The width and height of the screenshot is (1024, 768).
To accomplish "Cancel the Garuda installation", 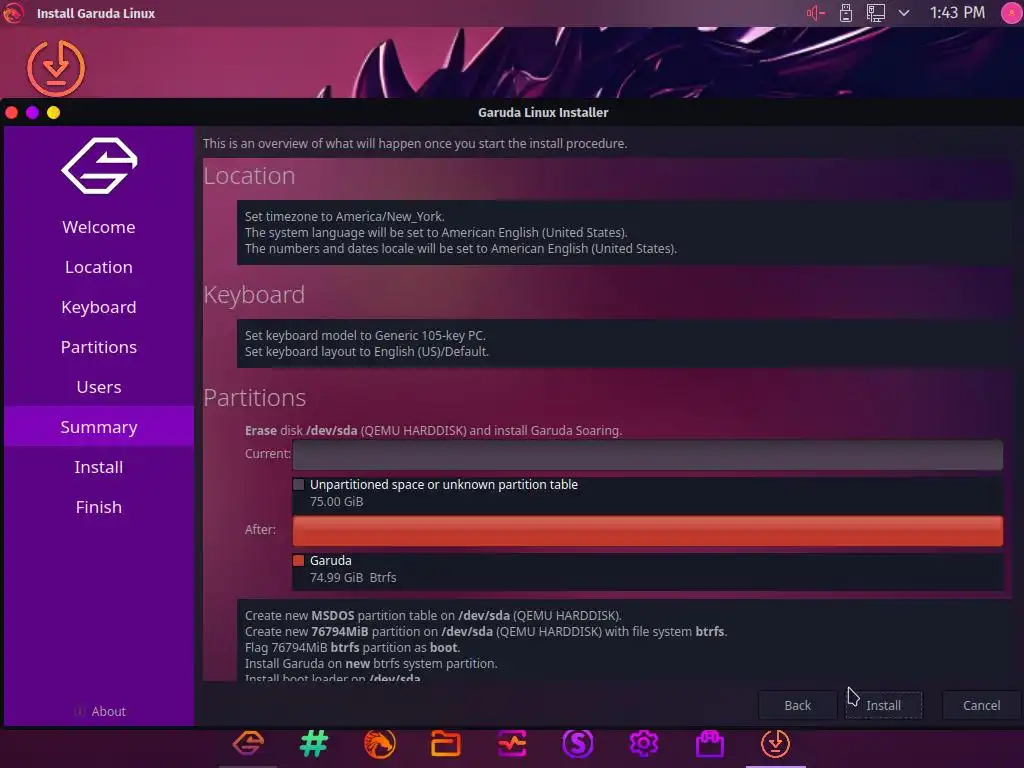I will (x=981, y=705).
